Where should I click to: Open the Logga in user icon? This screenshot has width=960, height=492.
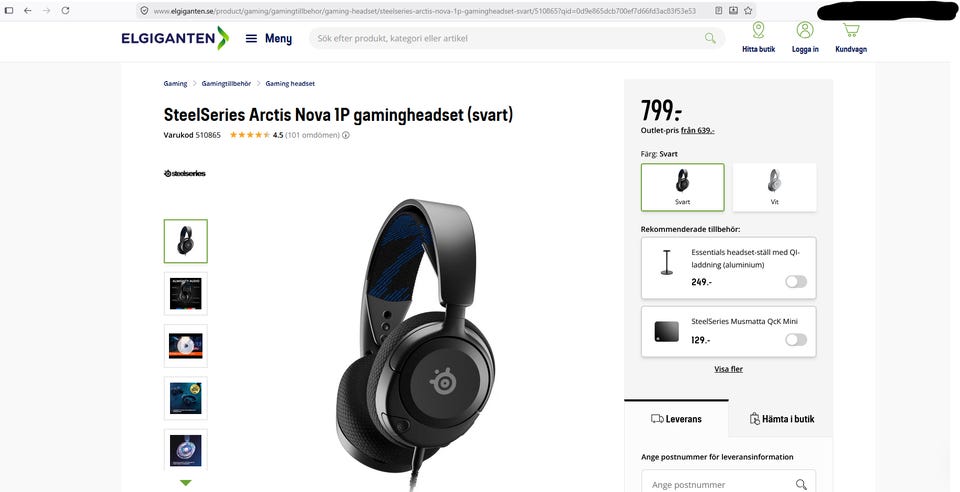pyautogui.click(x=804, y=30)
